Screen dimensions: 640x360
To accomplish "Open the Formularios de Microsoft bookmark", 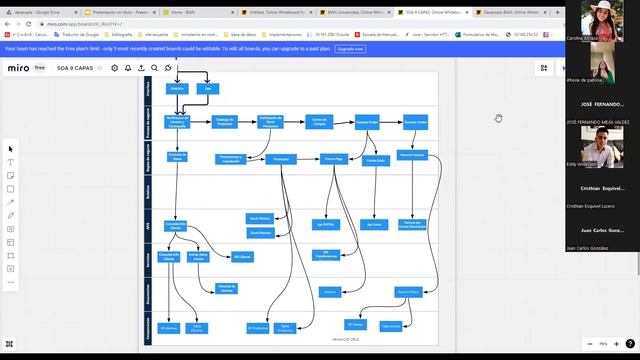I will [x=477, y=35].
